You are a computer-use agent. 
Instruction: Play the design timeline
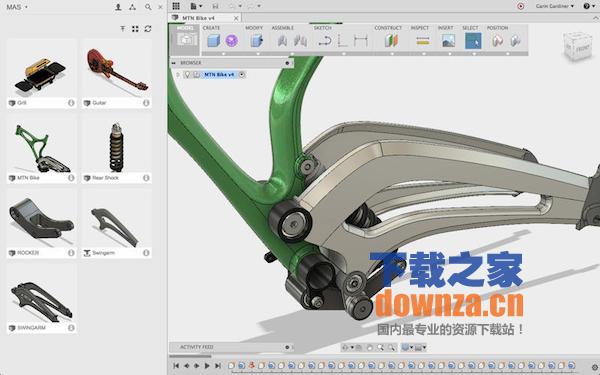[x=207, y=366]
